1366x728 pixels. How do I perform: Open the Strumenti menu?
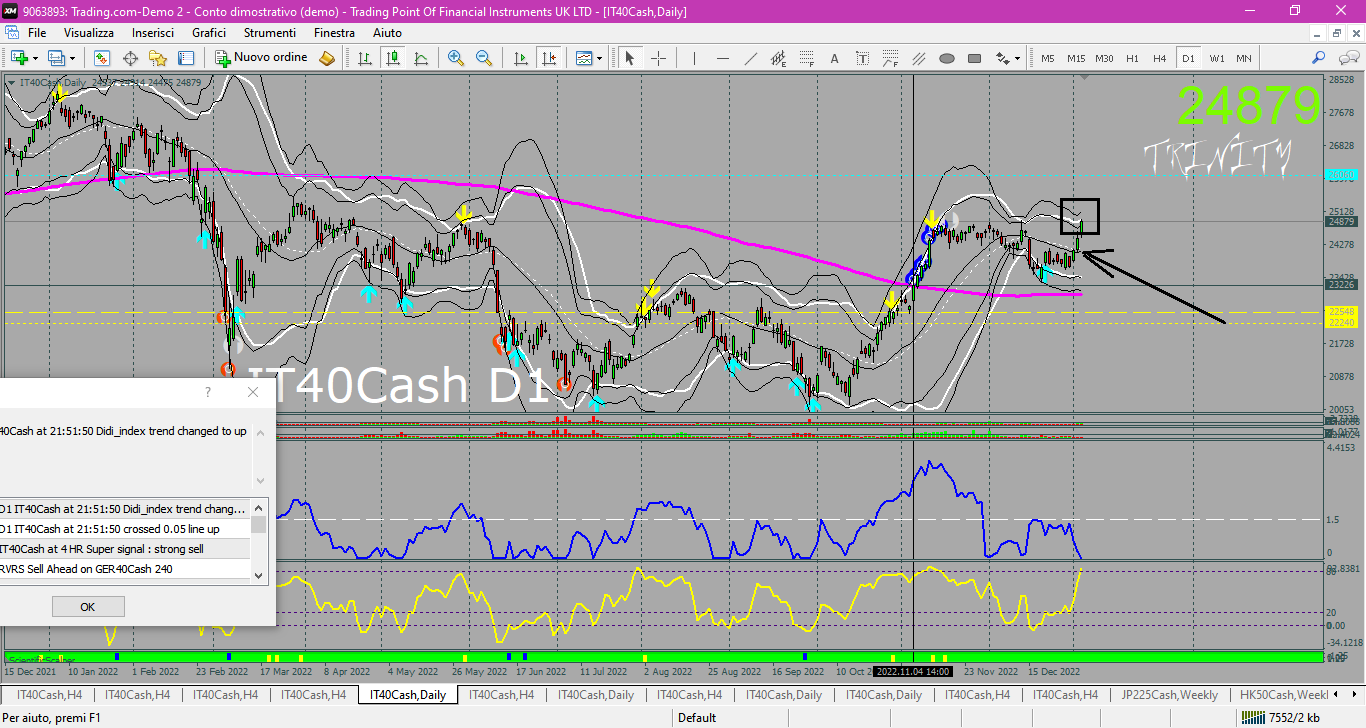click(x=270, y=33)
